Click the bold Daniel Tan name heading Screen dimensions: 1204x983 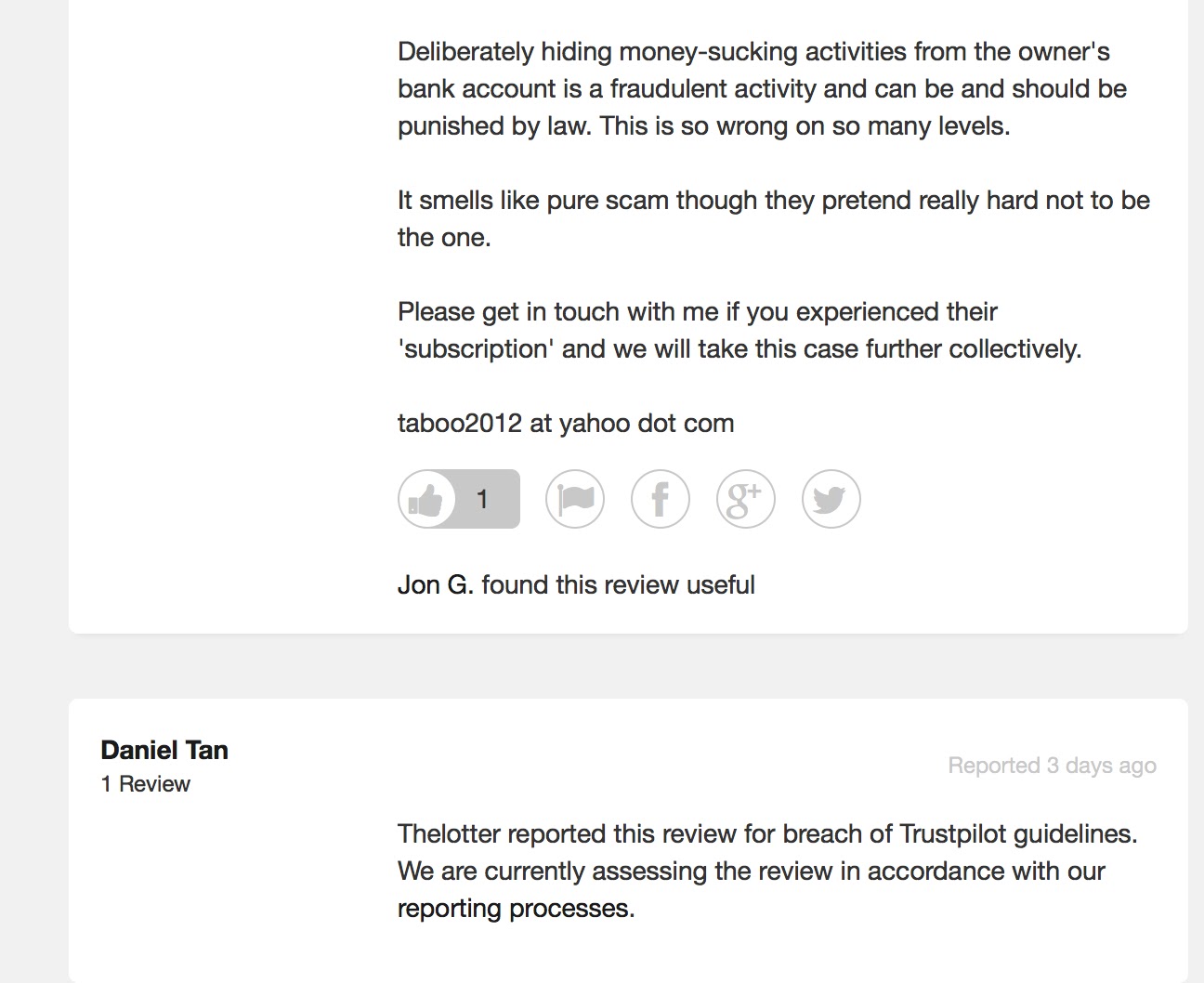164,750
